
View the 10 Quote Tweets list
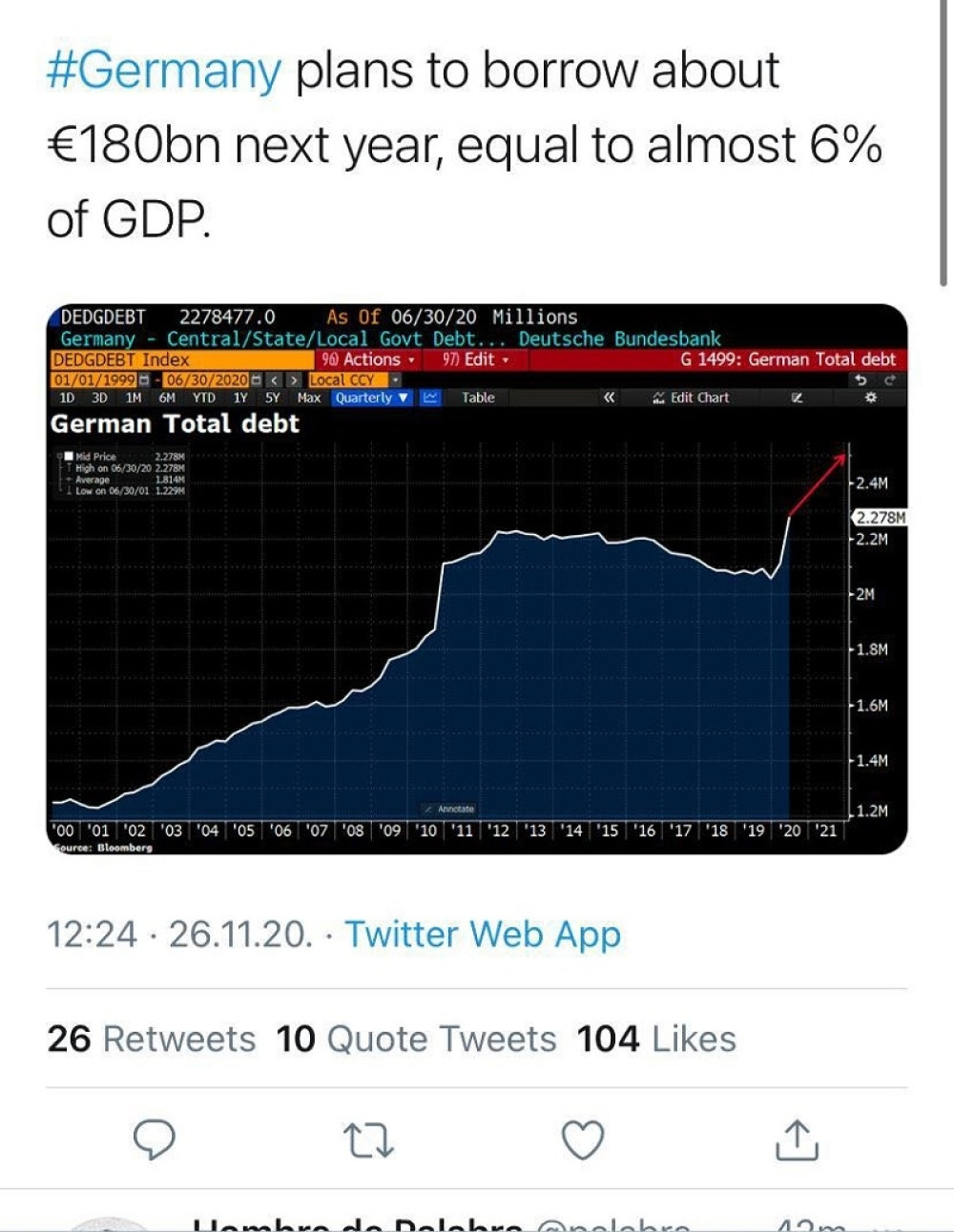[x=416, y=1038]
